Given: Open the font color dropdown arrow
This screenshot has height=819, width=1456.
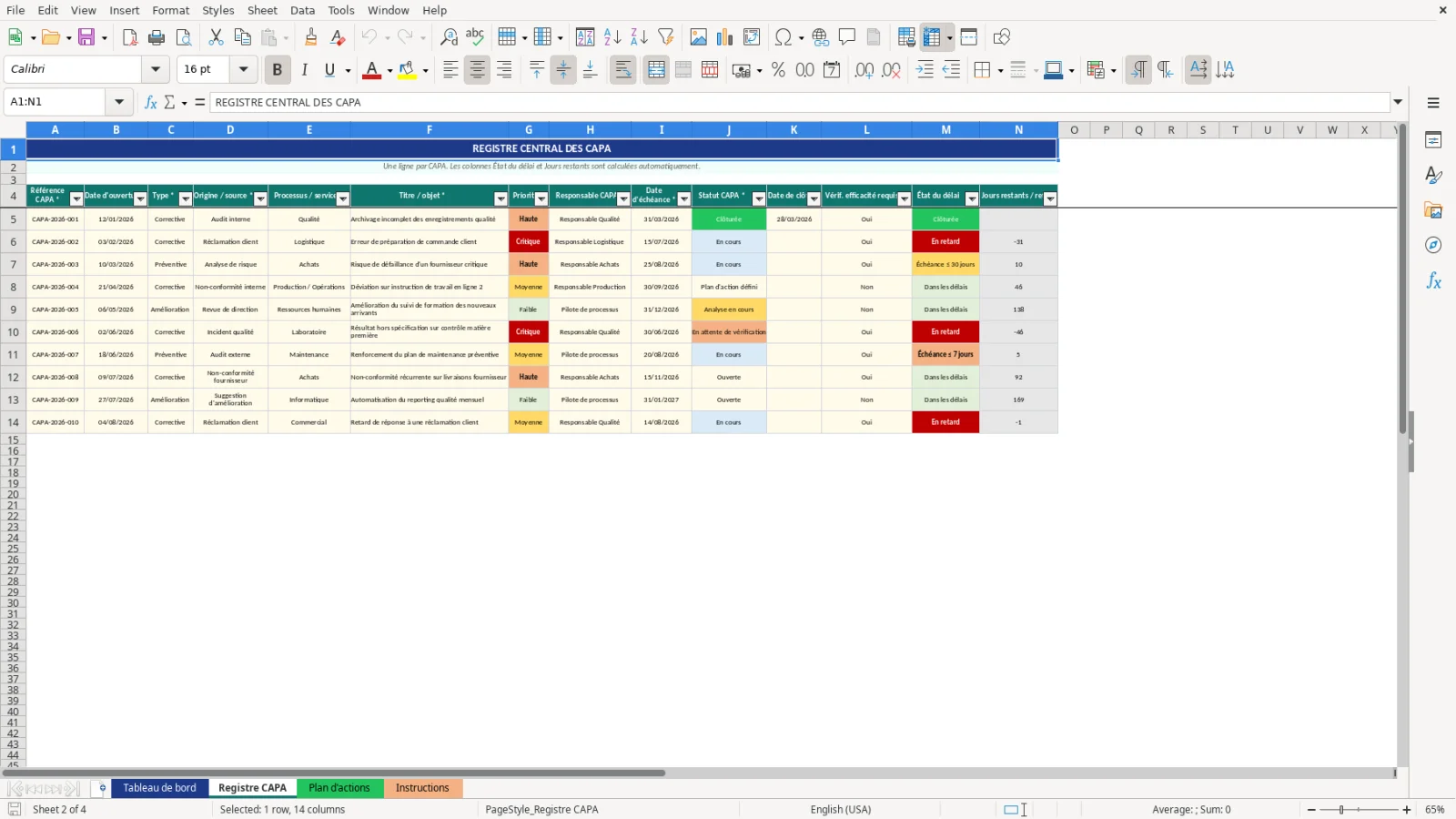Looking at the screenshot, I should tap(389, 70).
